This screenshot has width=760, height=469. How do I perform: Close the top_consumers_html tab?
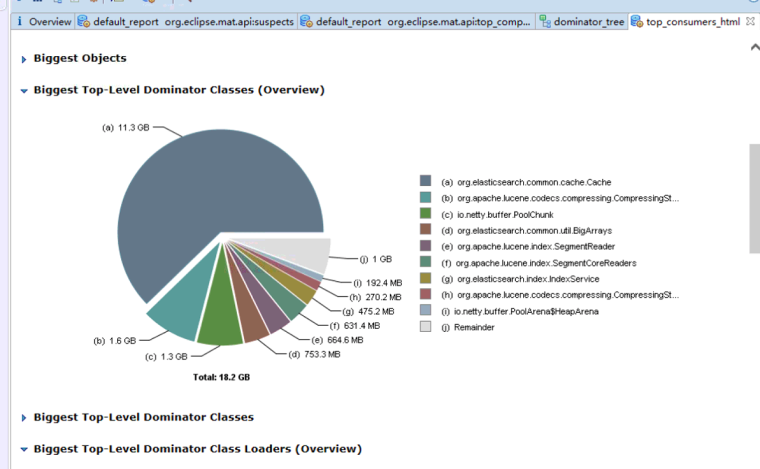point(750,21)
